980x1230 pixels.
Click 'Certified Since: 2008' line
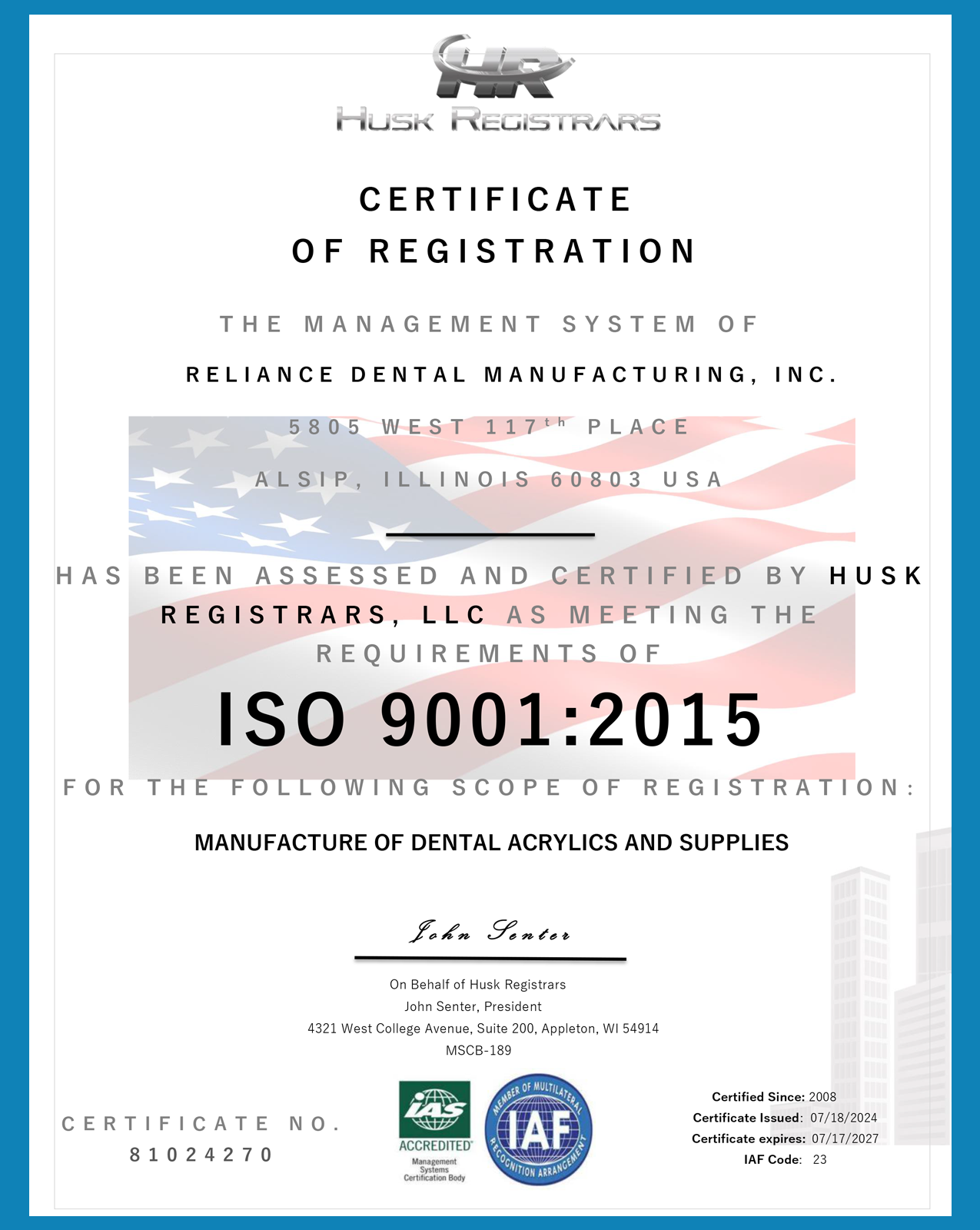(774, 1097)
